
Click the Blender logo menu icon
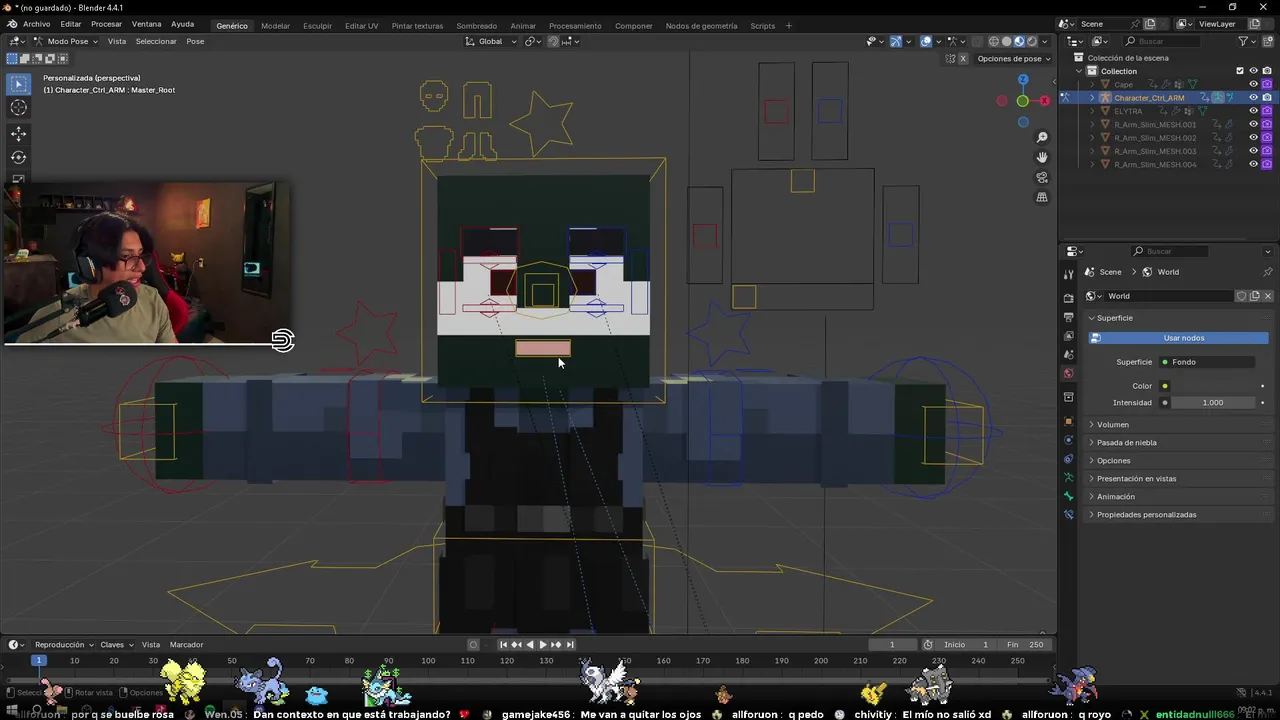click(x=11, y=24)
